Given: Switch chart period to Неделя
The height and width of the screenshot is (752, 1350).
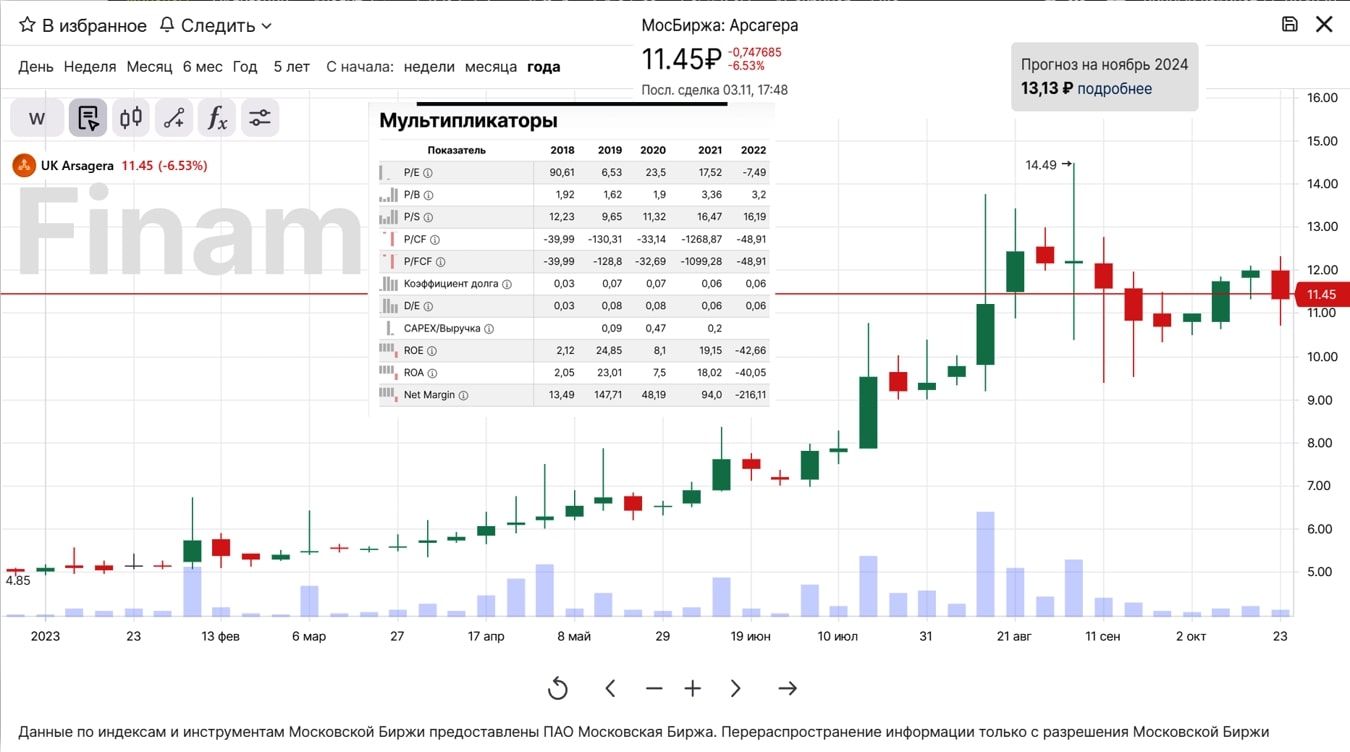Looking at the screenshot, I should click(90, 67).
